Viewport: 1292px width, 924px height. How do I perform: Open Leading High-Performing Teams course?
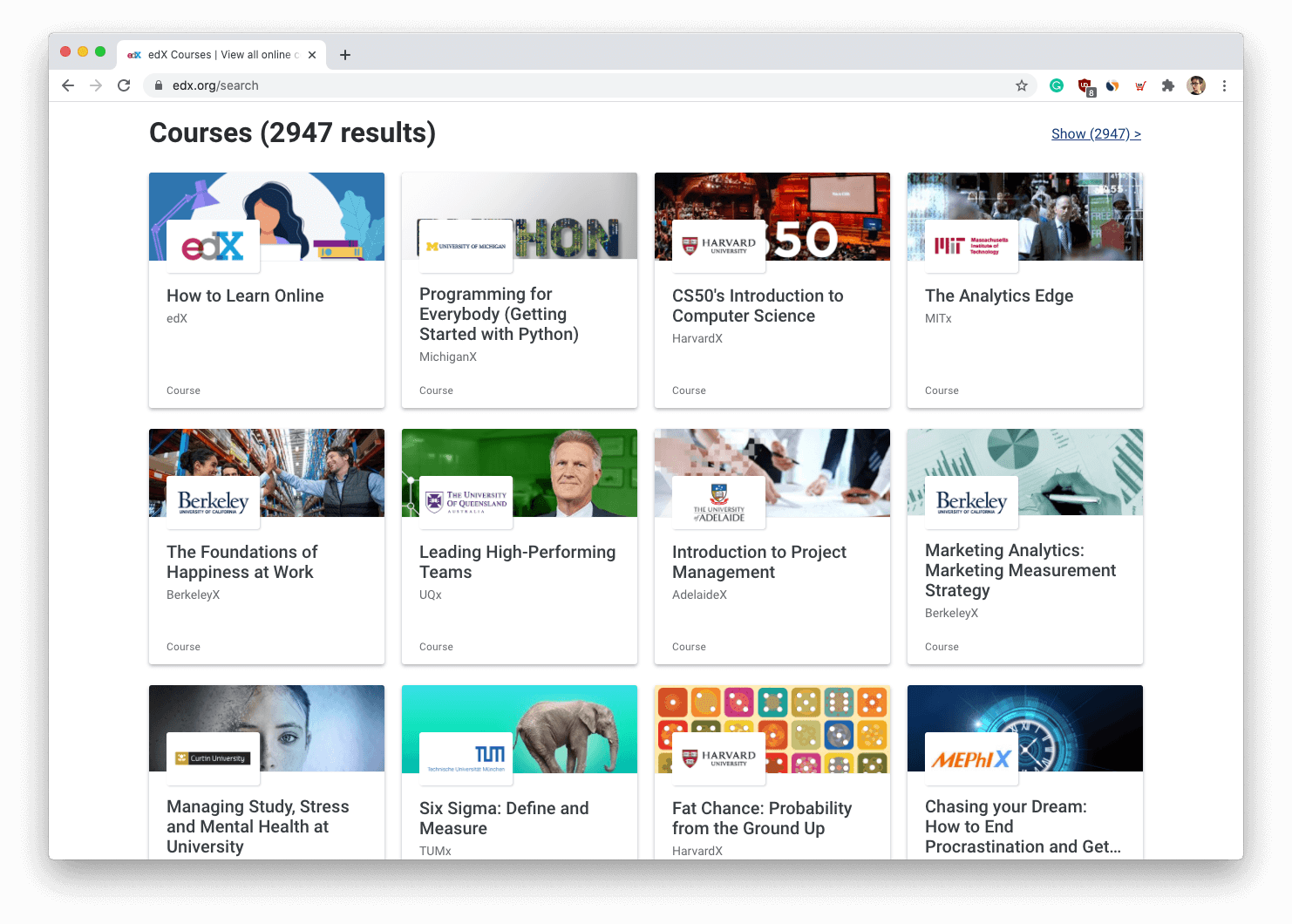coord(517,562)
